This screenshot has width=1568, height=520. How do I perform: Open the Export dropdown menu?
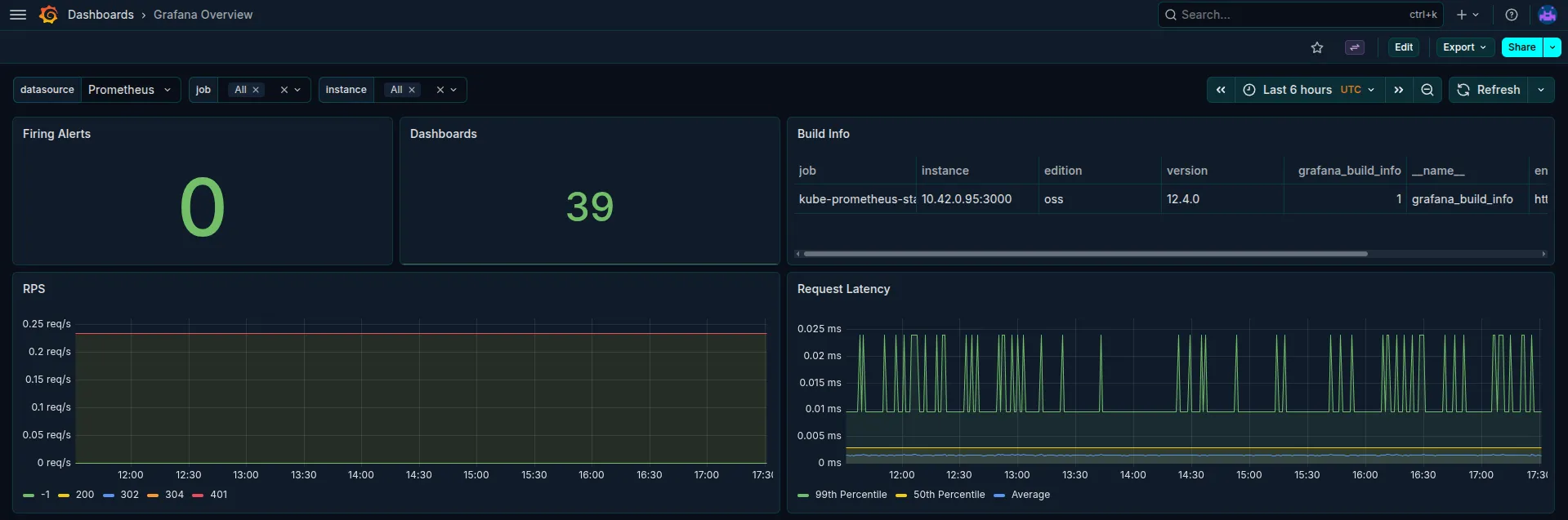pos(1465,47)
